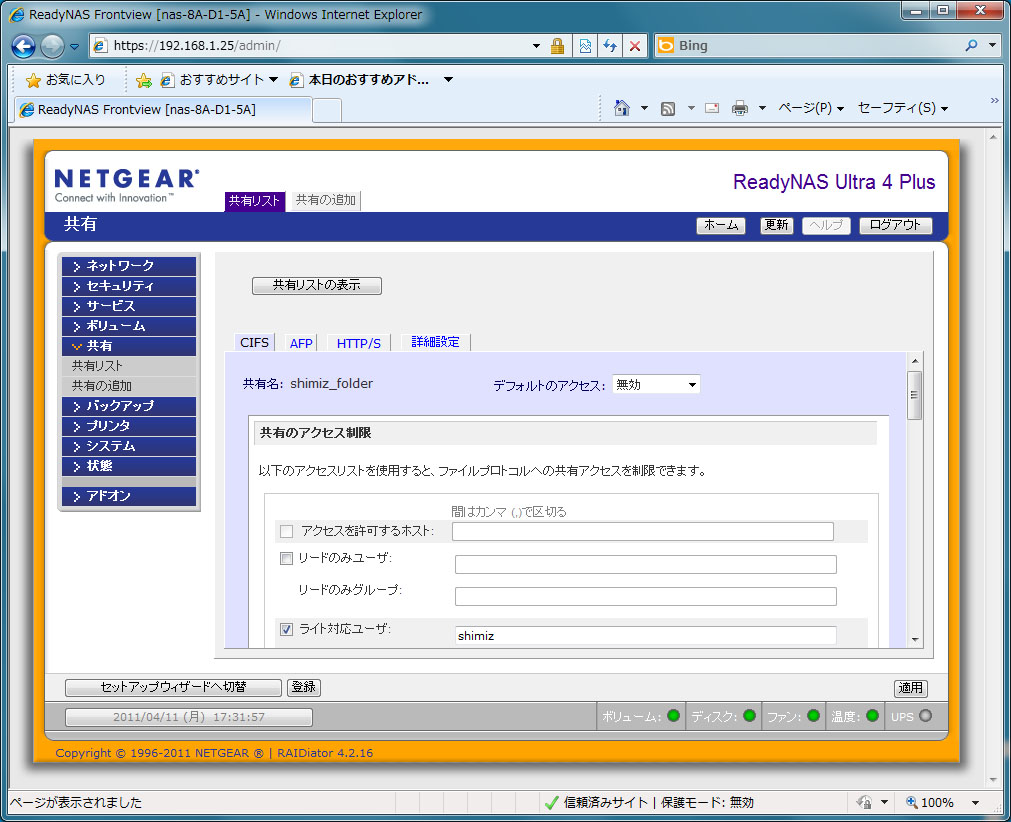
Task: Click the security lock icon in address bar
Action: (558, 46)
